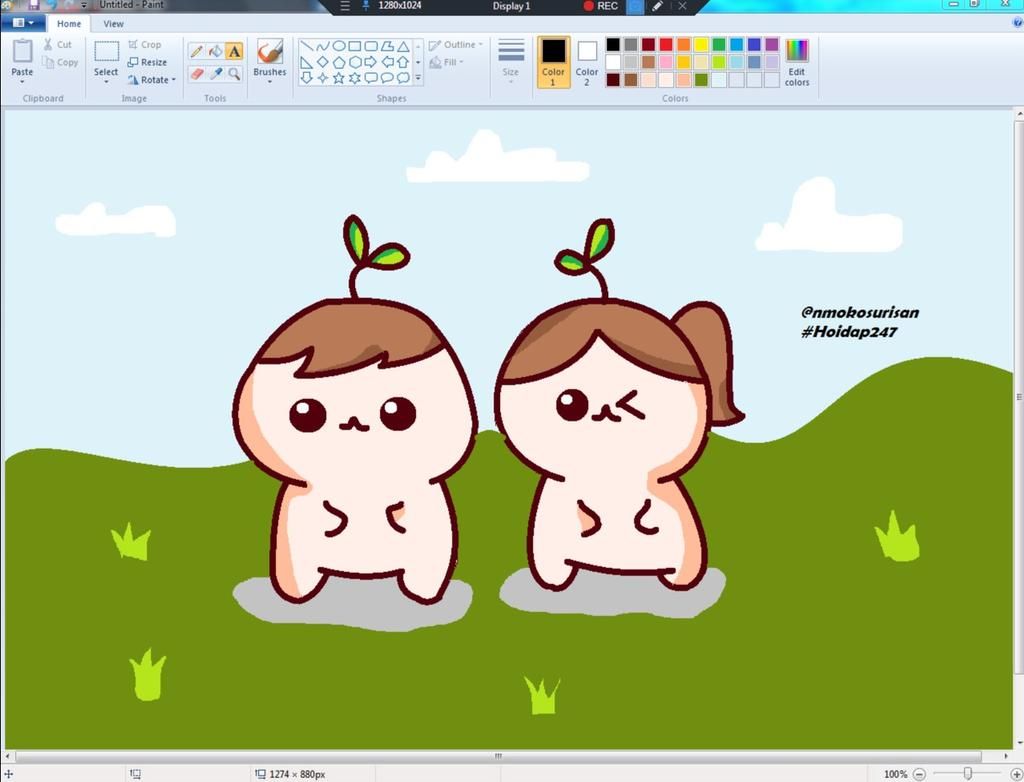Switch to the View tab
Viewport: 1024px width, 782px height.
114,23
